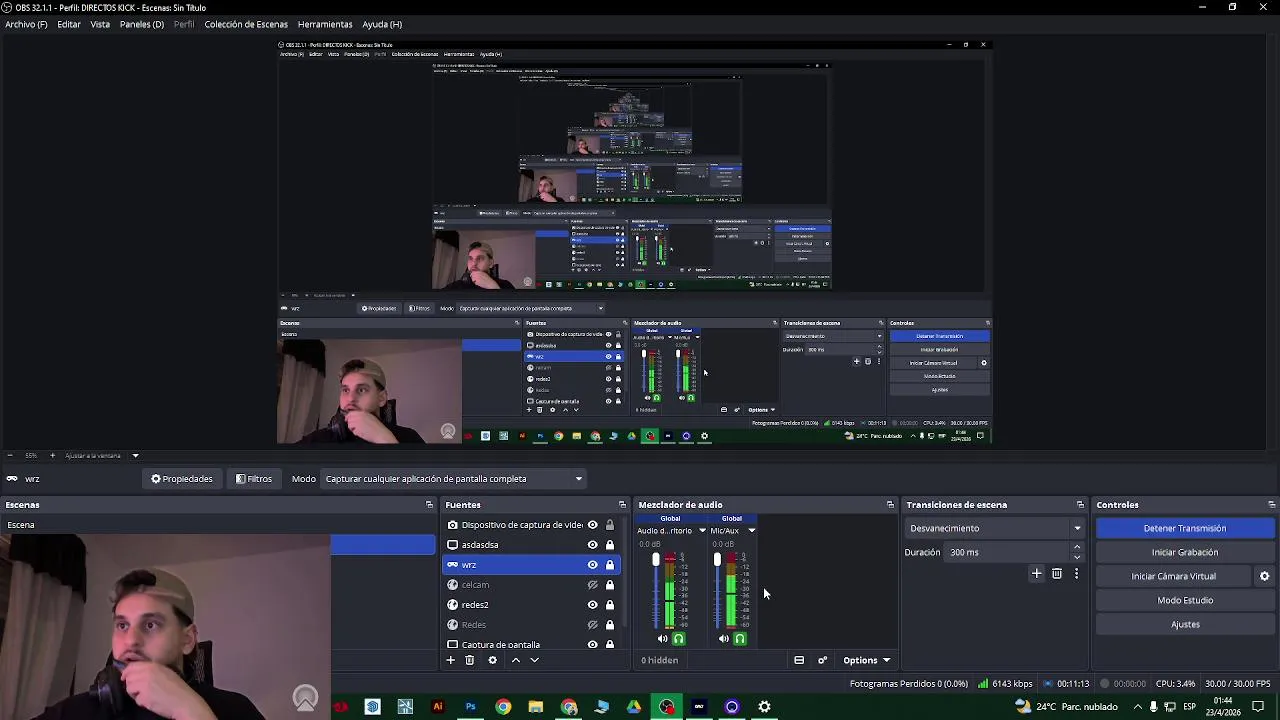Viewport: 1280px width, 720px height.
Task: Open Photoshop from the taskbar
Action: pyautogui.click(x=470, y=707)
